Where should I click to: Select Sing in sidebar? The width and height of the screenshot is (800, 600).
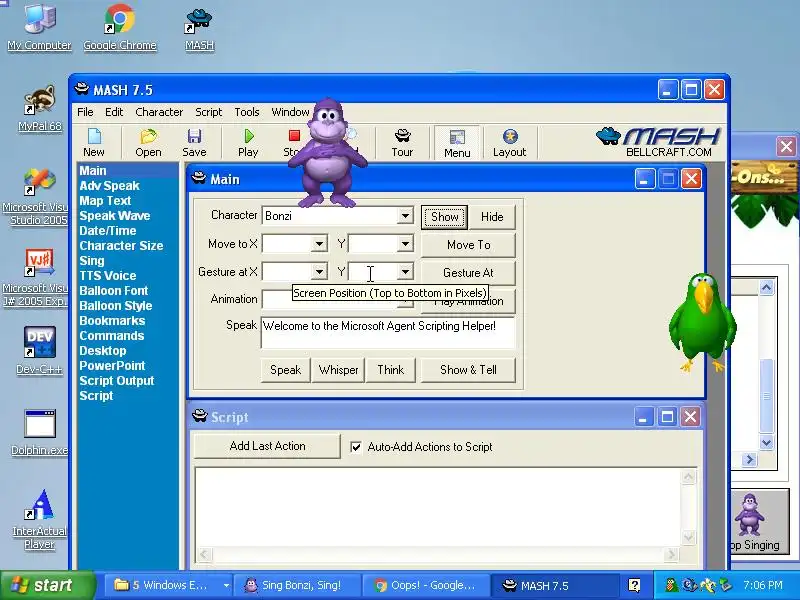pyautogui.click(x=92, y=261)
